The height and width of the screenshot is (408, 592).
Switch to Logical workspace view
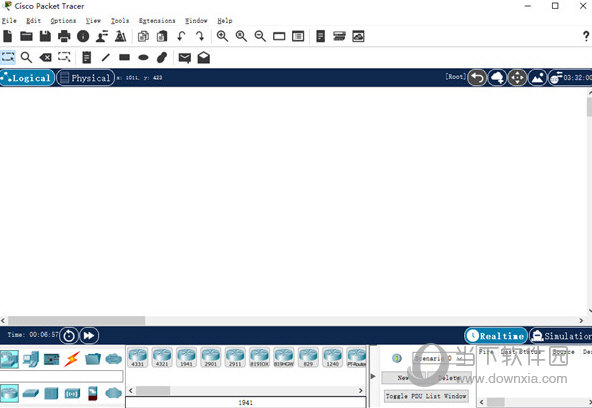tap(27, 78)
